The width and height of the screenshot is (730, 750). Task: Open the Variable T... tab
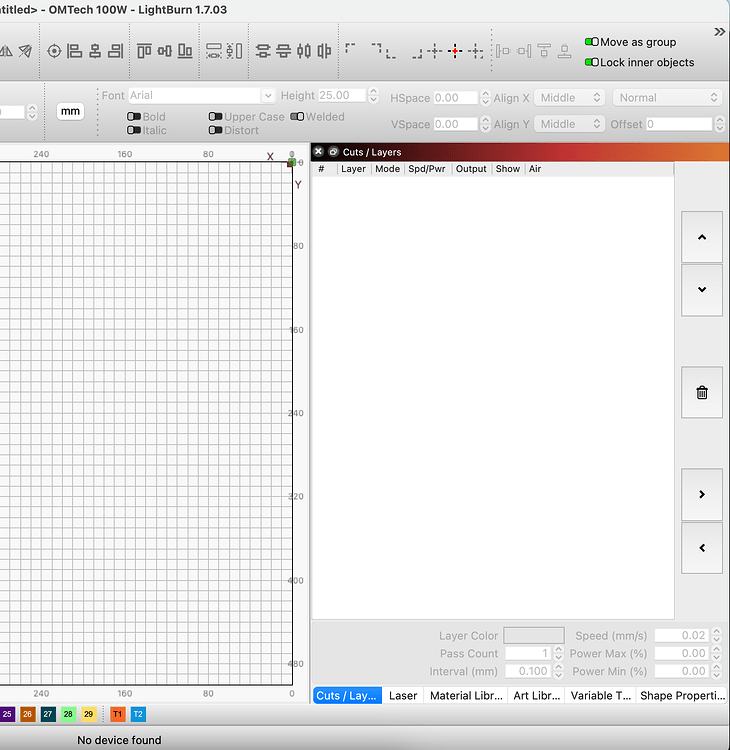600,695
